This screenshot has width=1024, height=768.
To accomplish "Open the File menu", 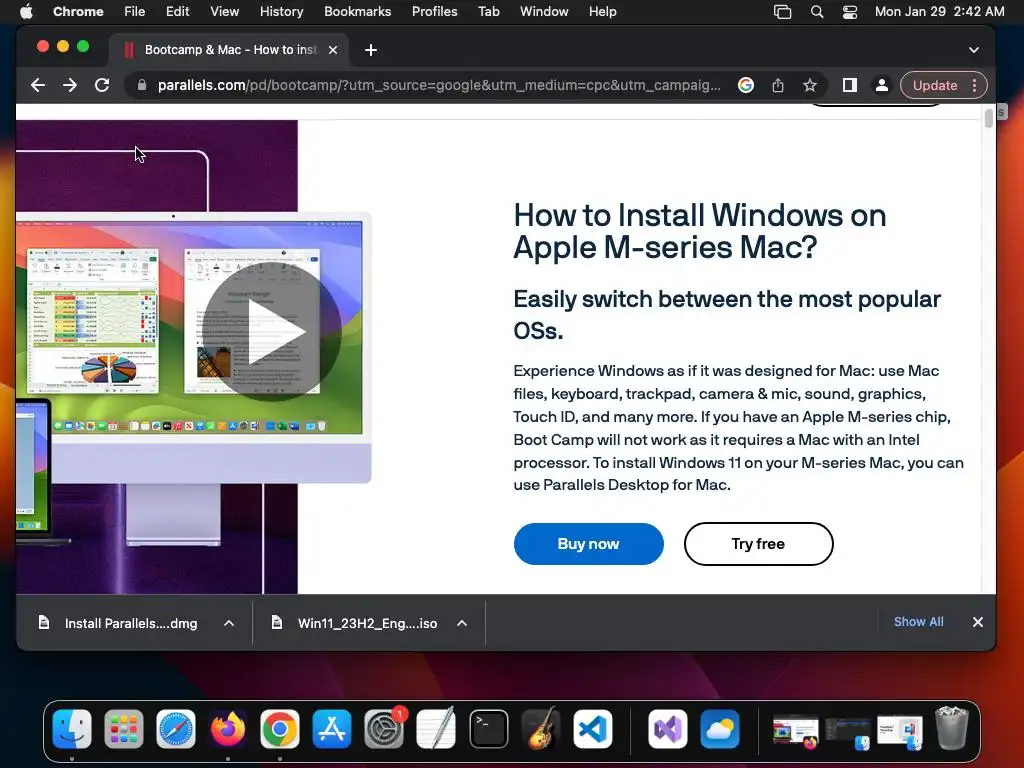I will tap(135, 12).
